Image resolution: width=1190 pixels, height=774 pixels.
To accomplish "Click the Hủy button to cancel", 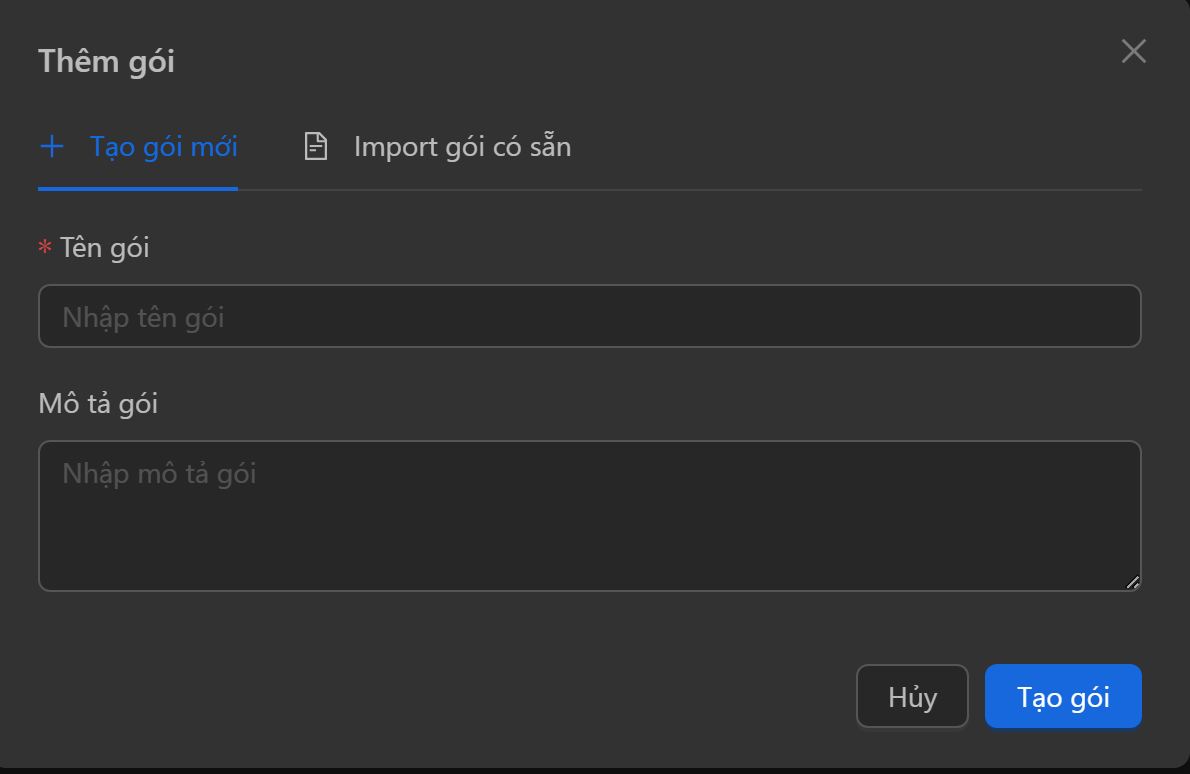I will coord(911,696).
